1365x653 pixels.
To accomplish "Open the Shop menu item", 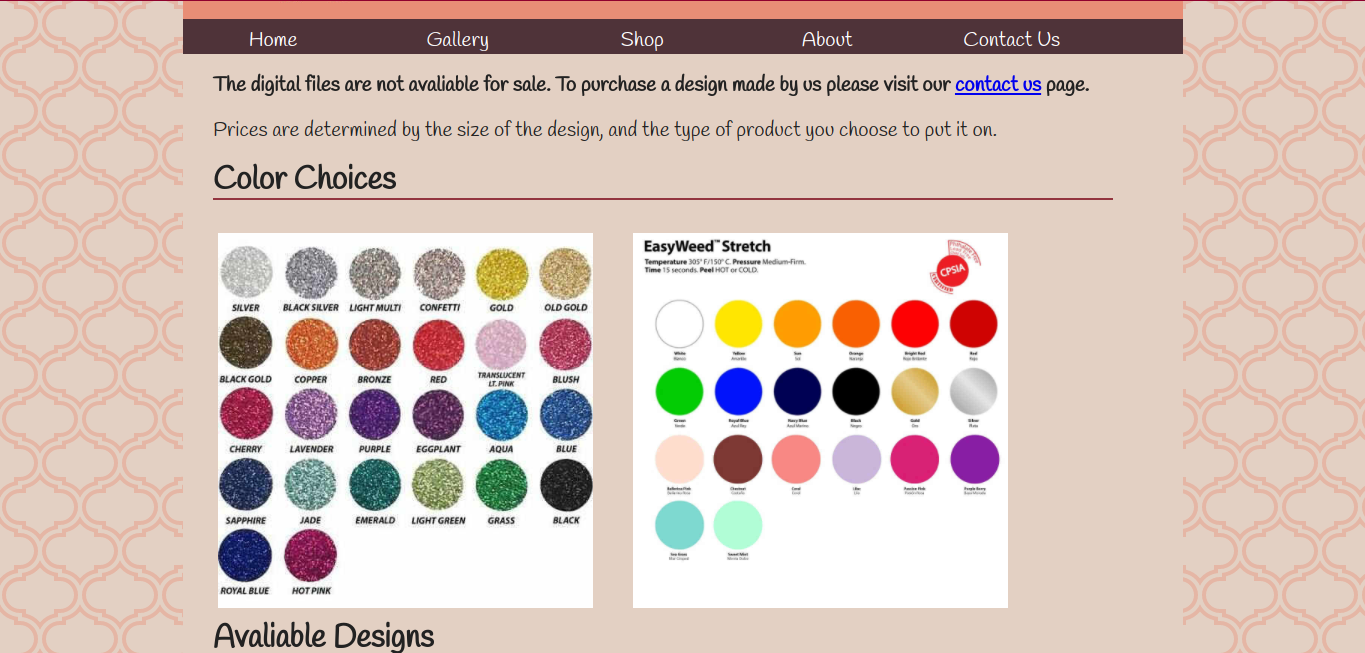I will coord(642,39).
